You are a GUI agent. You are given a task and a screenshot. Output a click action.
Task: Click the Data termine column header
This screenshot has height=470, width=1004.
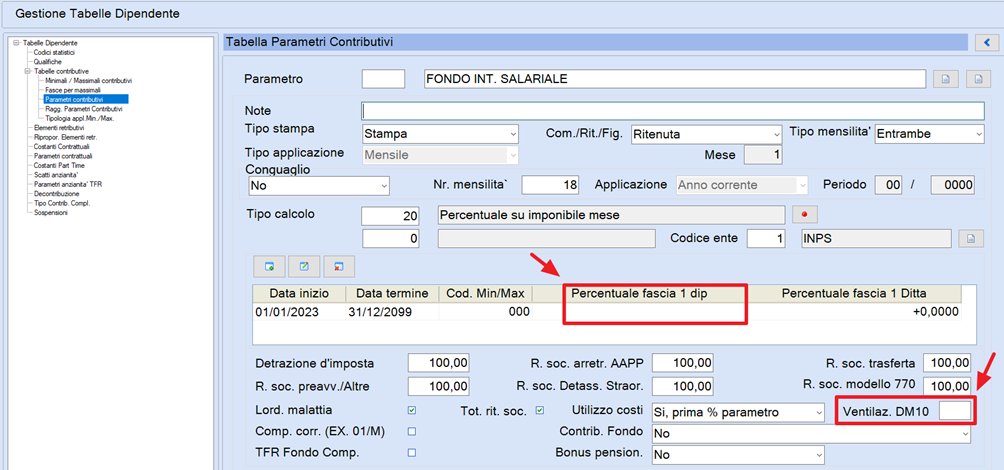pyautogui.click(x=392, y=294)
